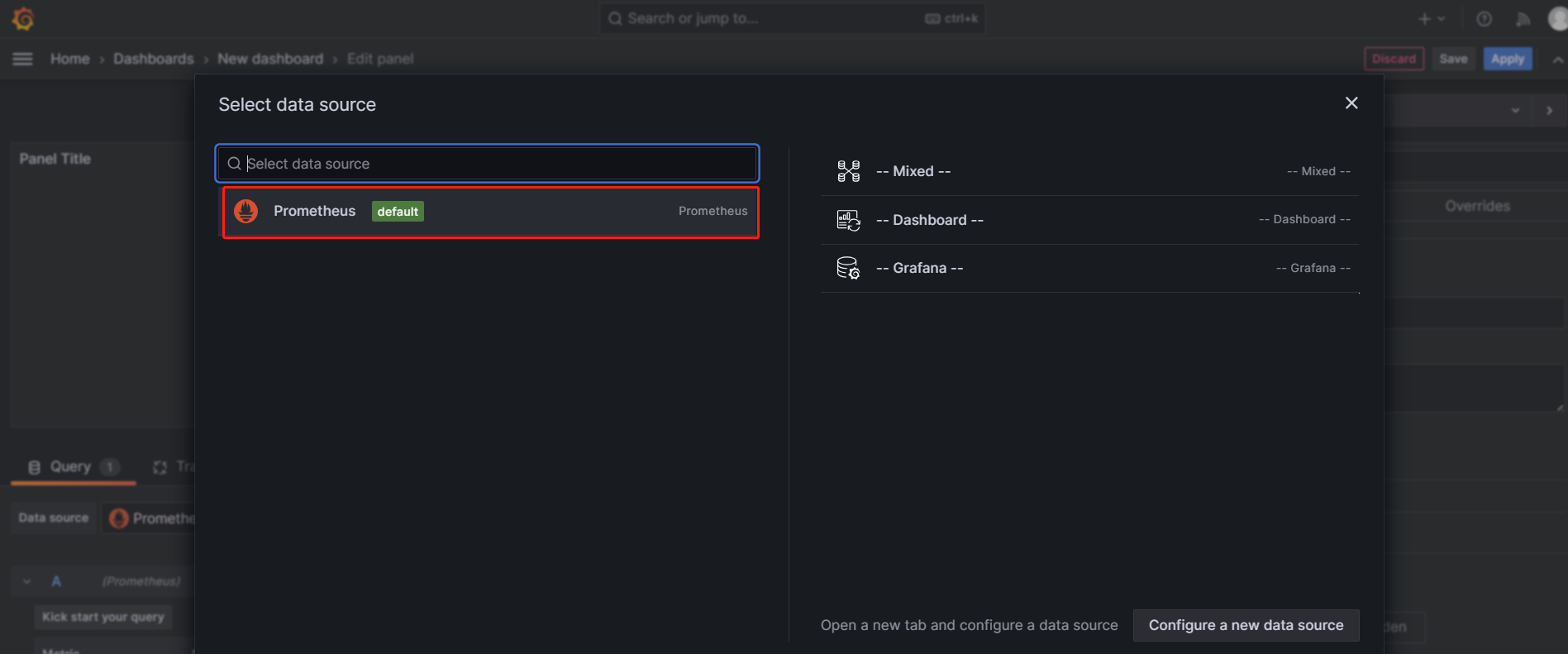1568x654 pixels.
Task: Click the Query tab database icon
Action: coord(34,467)
